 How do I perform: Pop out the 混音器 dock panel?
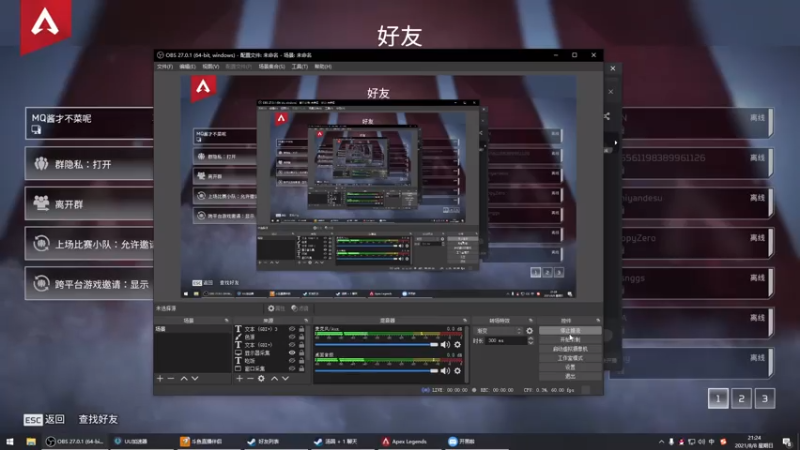465,320
